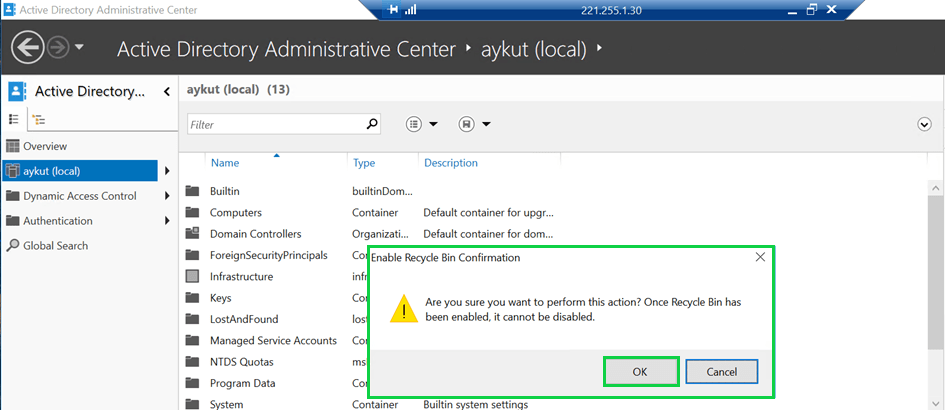Image resolution: width=945 pixels, height=410 pixels.
Task: Open Global Search
Action: 55,246
